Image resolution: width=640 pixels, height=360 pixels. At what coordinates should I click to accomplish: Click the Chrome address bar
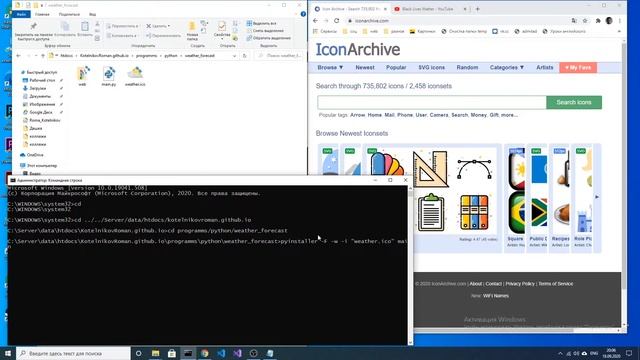coord(459,21)
